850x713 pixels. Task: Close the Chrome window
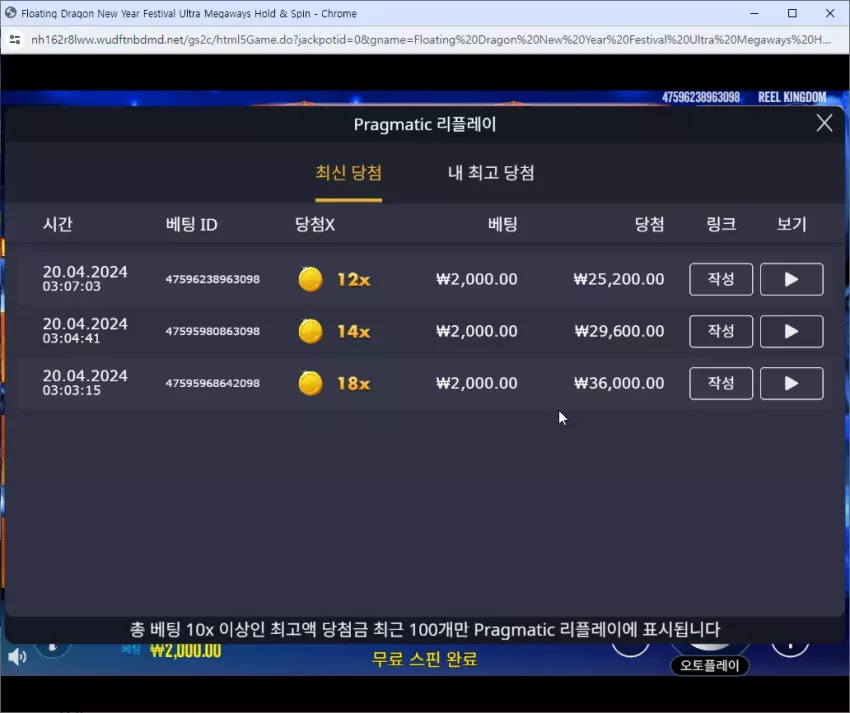tap(830, 13)
